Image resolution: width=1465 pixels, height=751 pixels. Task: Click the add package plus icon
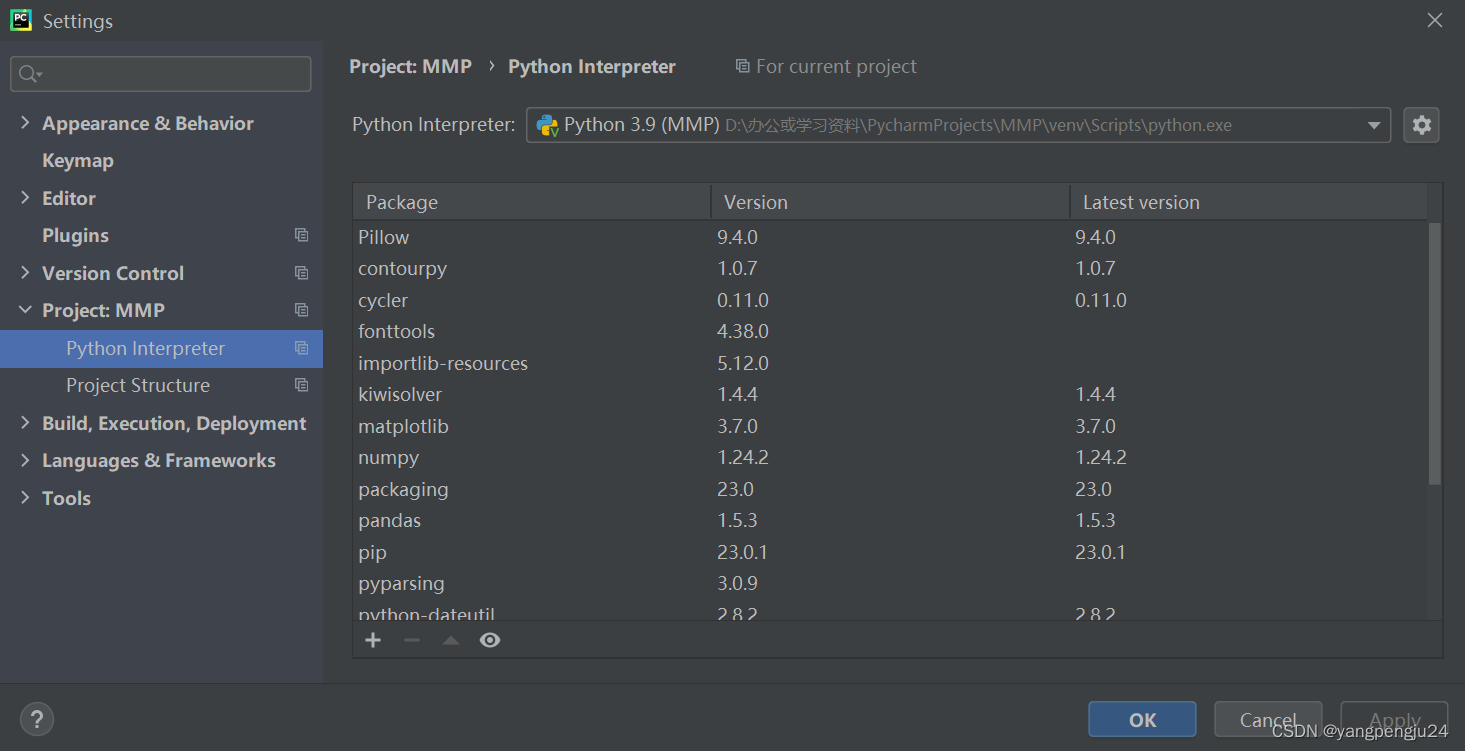point(373,640)
